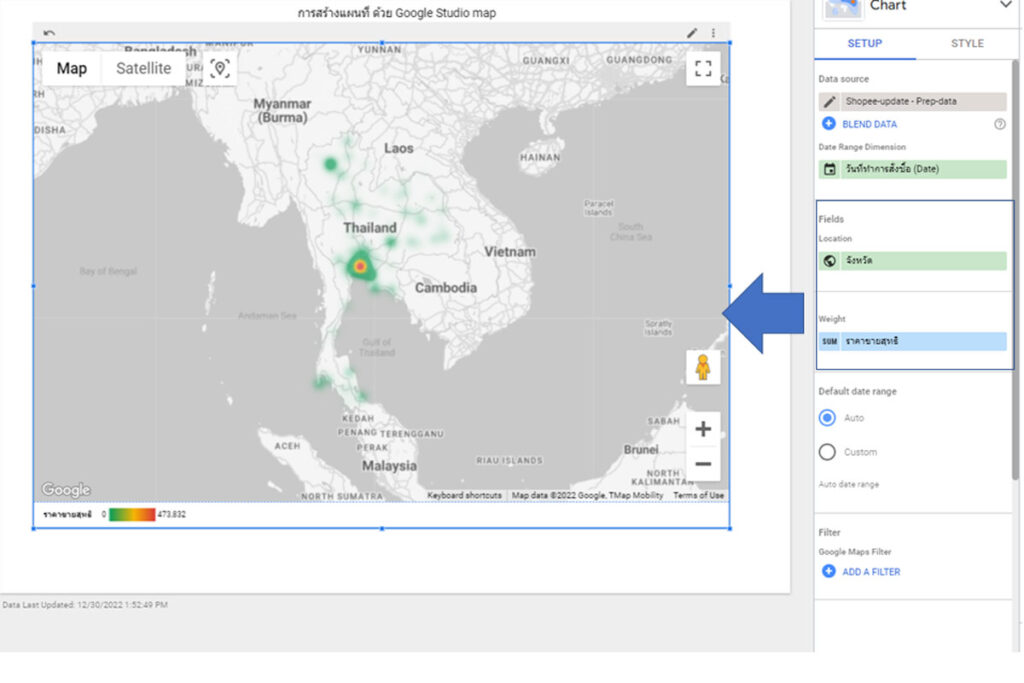Click the 'Cambodia' label on the map
This screenshot has height=683, width=1024.
click(446, 288)
